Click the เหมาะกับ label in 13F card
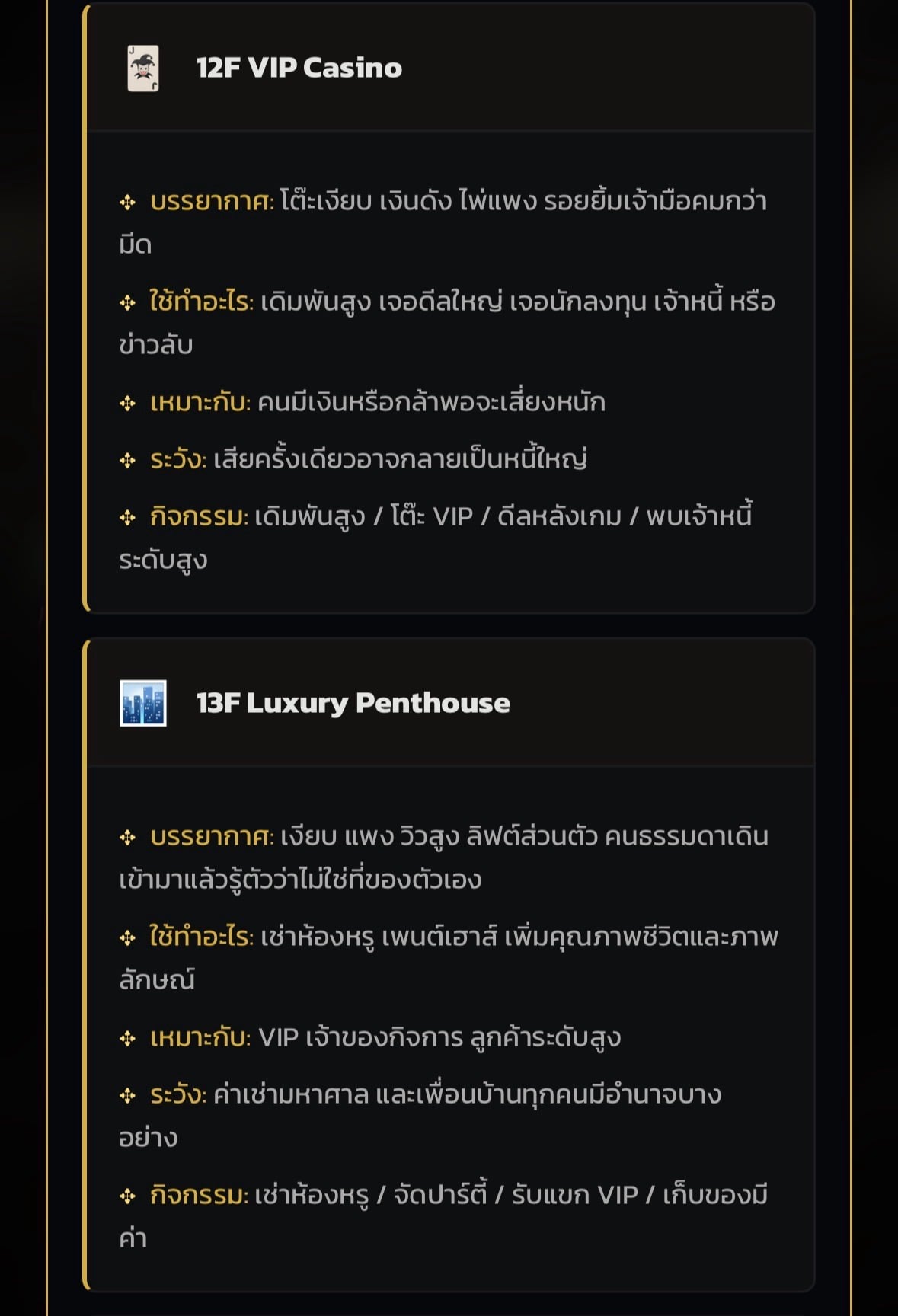 pyautogui.click(x=200, y=1038)
